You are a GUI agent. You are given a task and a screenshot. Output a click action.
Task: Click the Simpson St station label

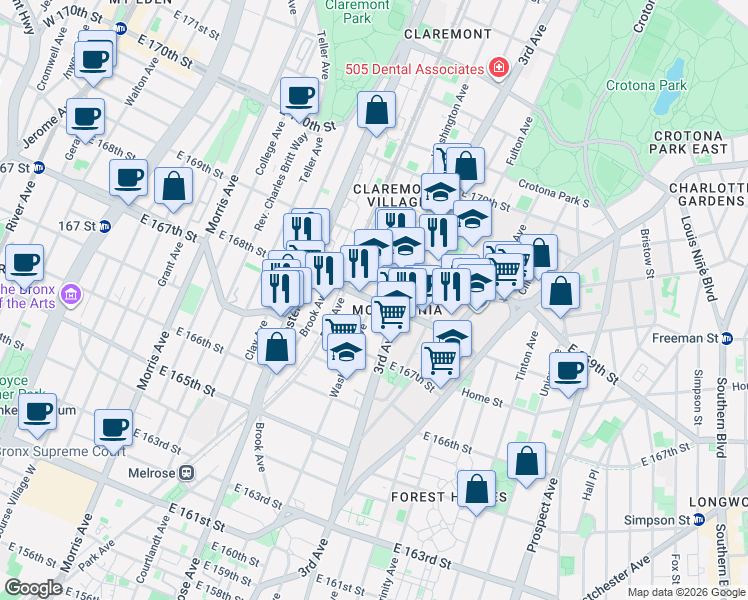pyautogui.click(x=657, y=520)
